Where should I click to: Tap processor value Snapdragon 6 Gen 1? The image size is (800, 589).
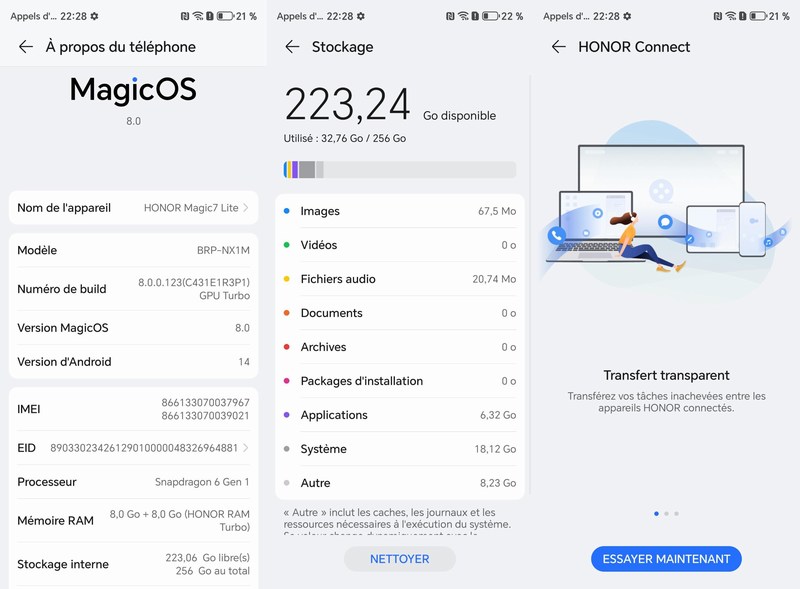coord(202,482)
